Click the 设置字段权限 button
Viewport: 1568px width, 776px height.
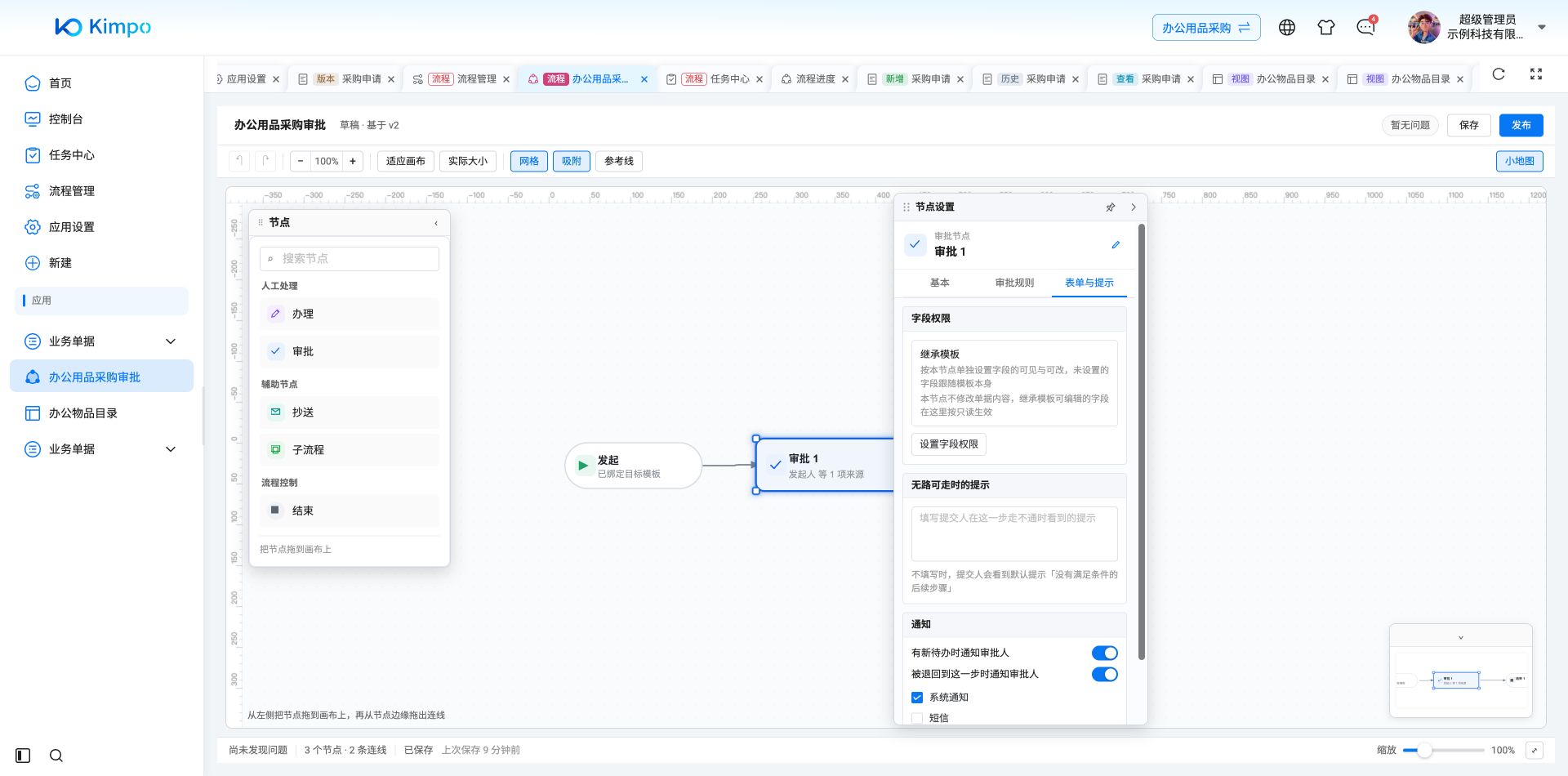click(x=949, y=444)
